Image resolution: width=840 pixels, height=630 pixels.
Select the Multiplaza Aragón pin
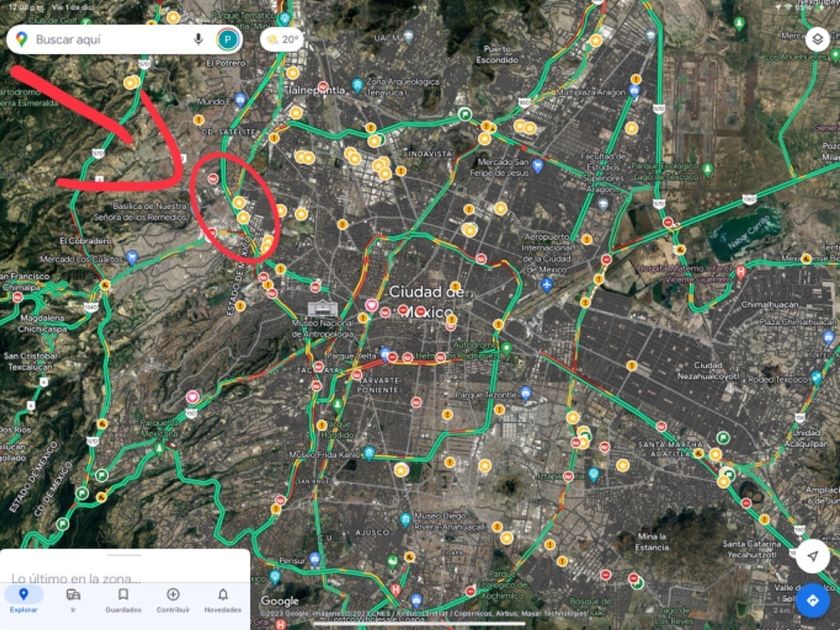(634, 91)
